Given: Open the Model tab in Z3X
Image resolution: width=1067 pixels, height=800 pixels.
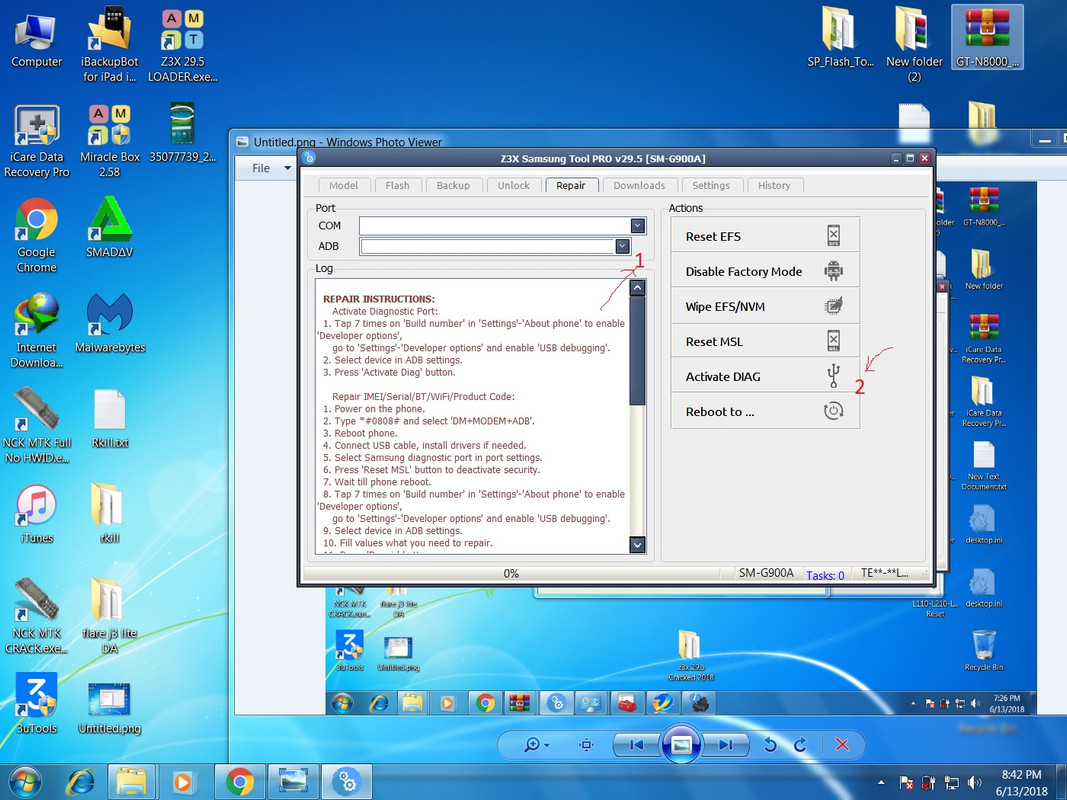Looking at the screenshot, I should pyautogui.click(x=344, y=186).
